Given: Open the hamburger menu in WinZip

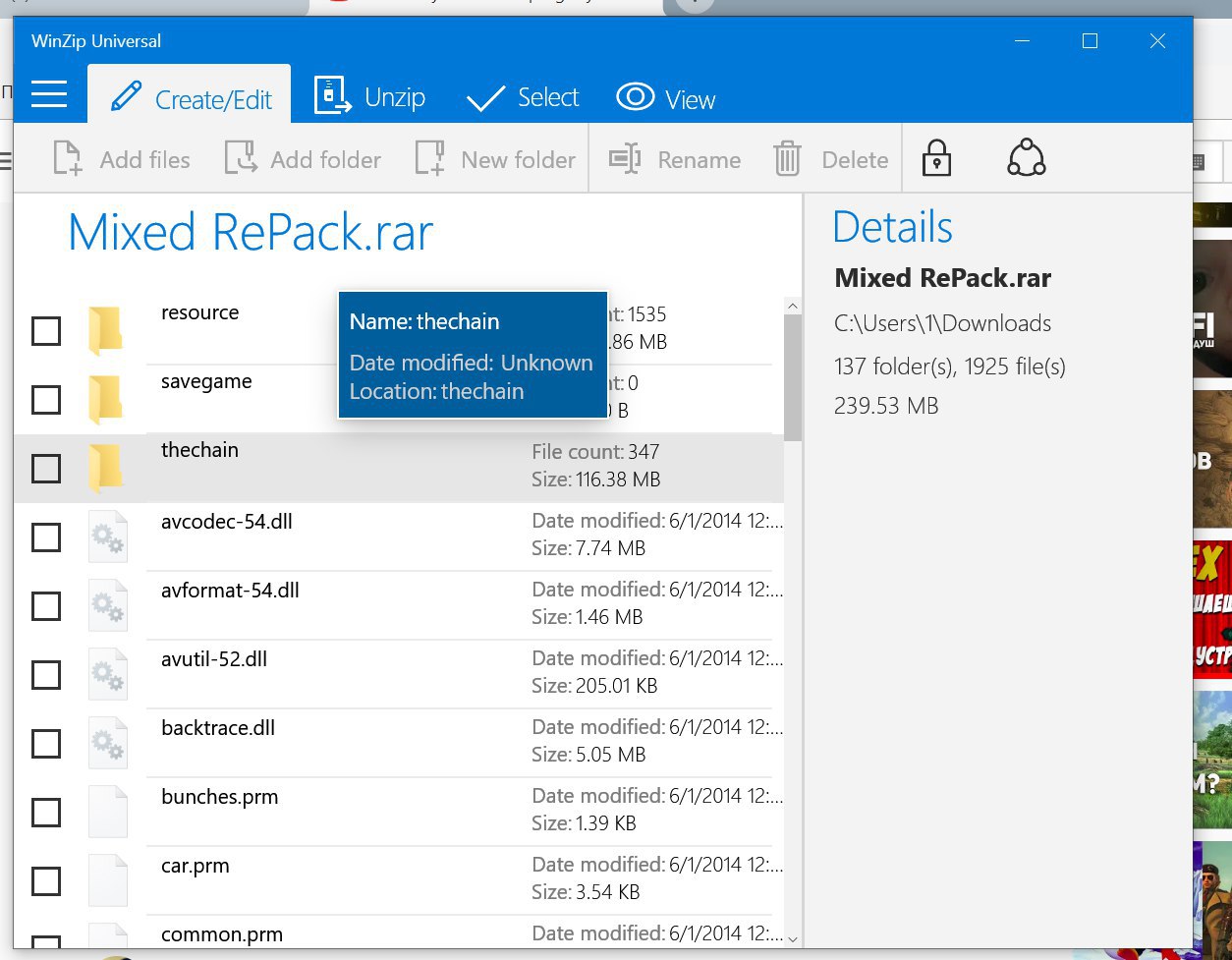Looking at the screenshot, I should (49, 94).
